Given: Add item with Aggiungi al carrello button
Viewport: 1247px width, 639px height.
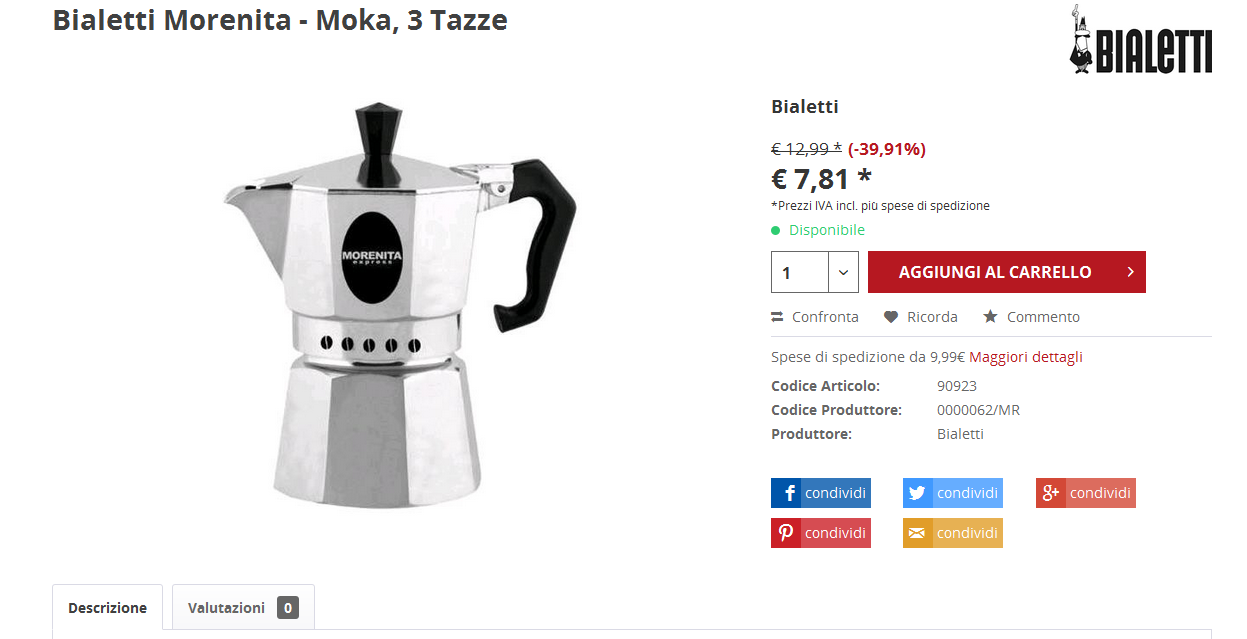Looking at the screenshot, I should pos(1007,272).
